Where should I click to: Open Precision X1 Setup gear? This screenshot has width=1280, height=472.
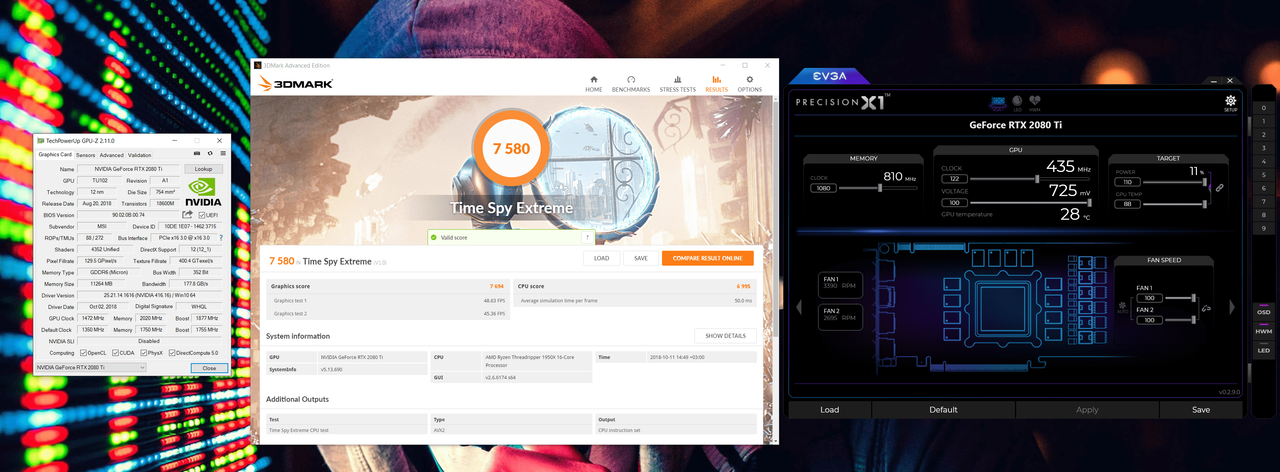point(1231,103)
